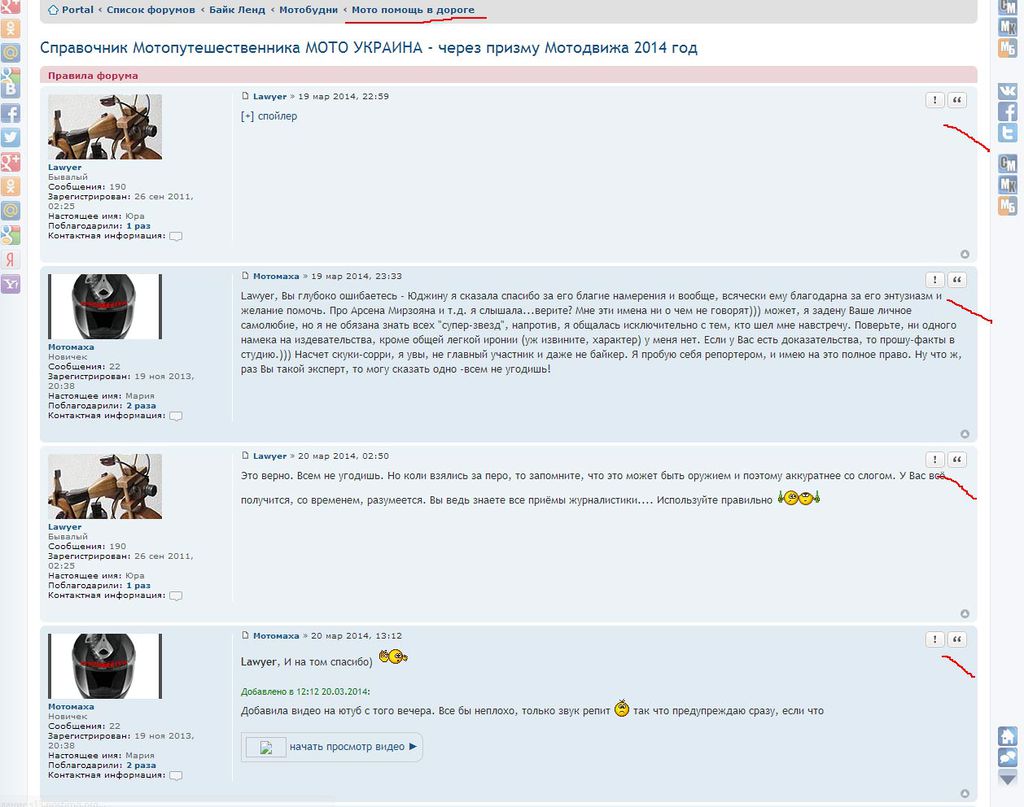The image size is (1024, 807).
Task: Click the VK icon in the right sidebar
Action: [1008, 90]
